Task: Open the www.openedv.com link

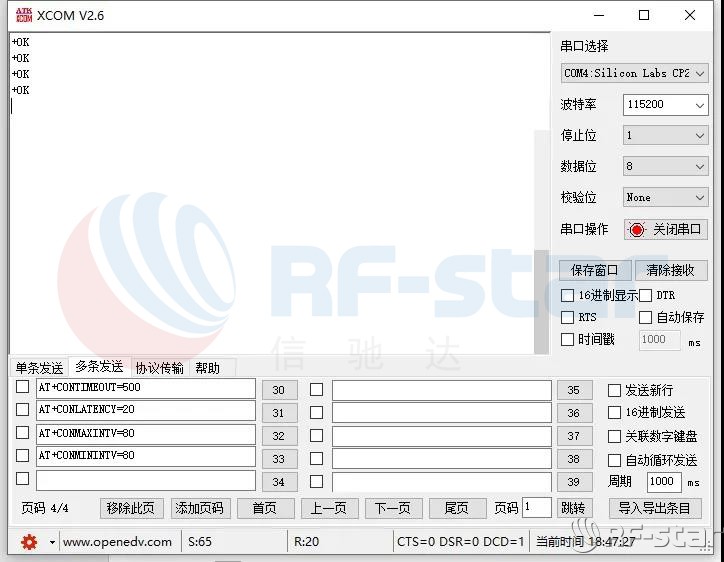Action: [x=117, y=542]
